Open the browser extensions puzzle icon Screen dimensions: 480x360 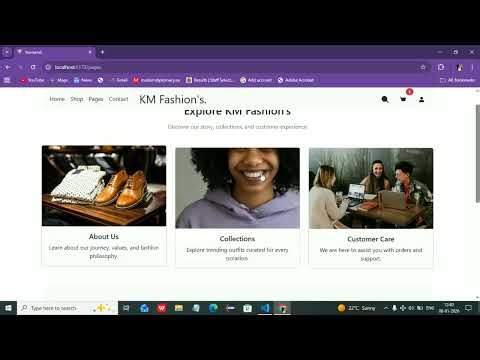tap(441, 67)
